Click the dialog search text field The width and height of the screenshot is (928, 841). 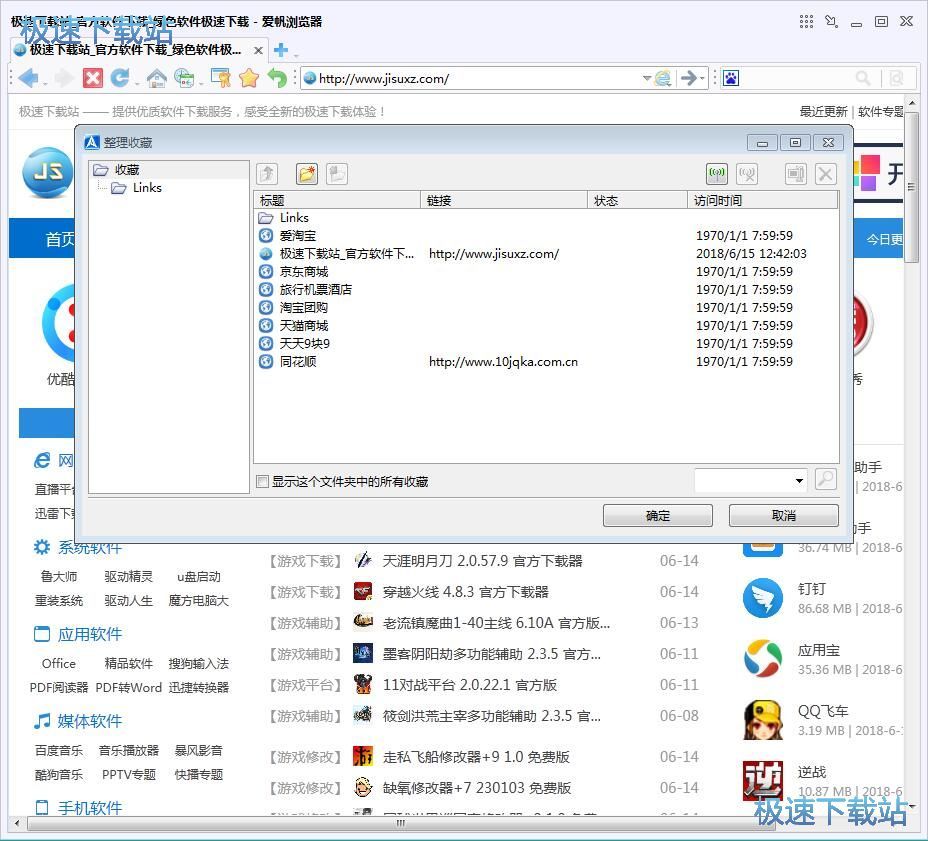coord(743,481)
